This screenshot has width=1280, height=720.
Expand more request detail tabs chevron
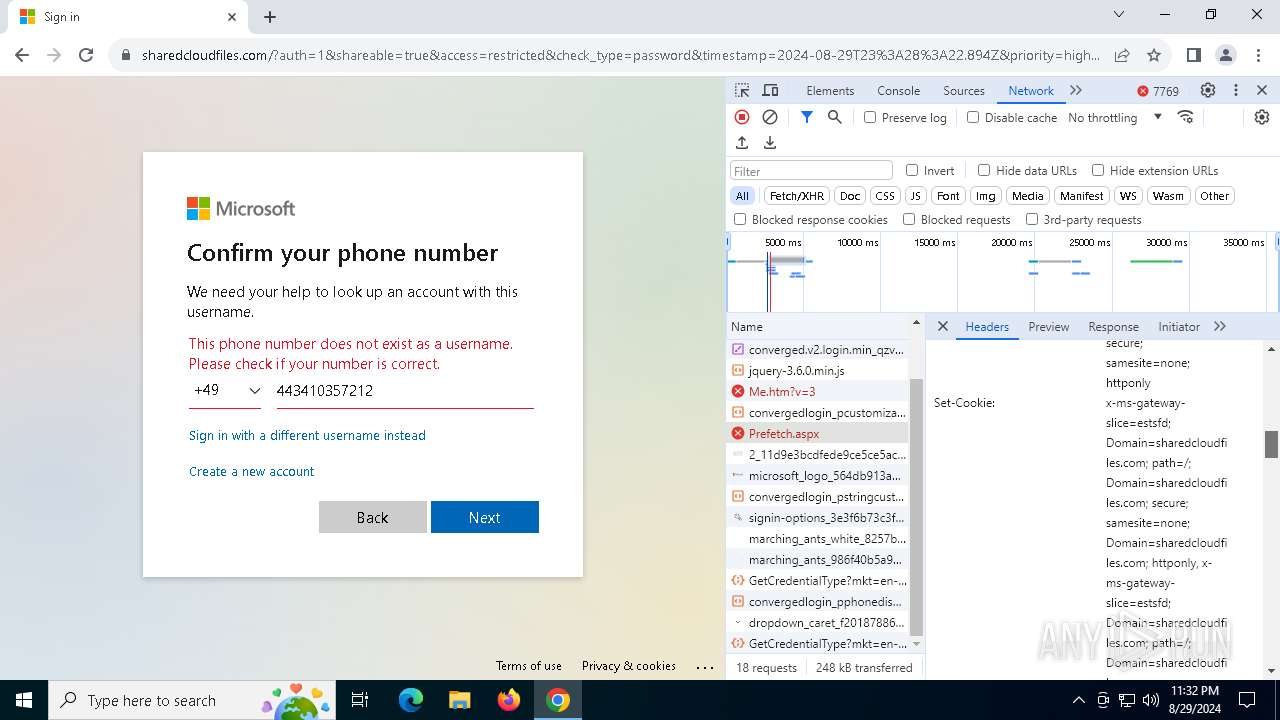(1220, 326)
